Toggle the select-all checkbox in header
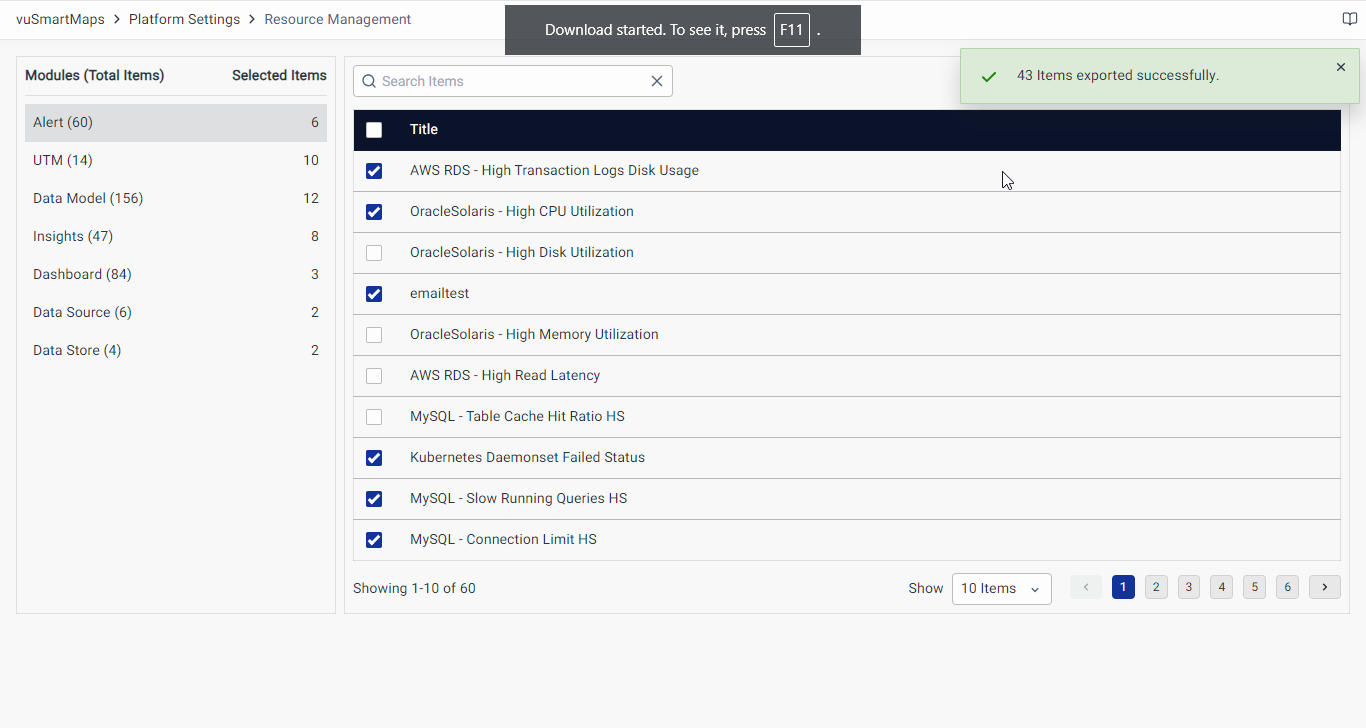The image size is (1366, 728). point(374,130)
